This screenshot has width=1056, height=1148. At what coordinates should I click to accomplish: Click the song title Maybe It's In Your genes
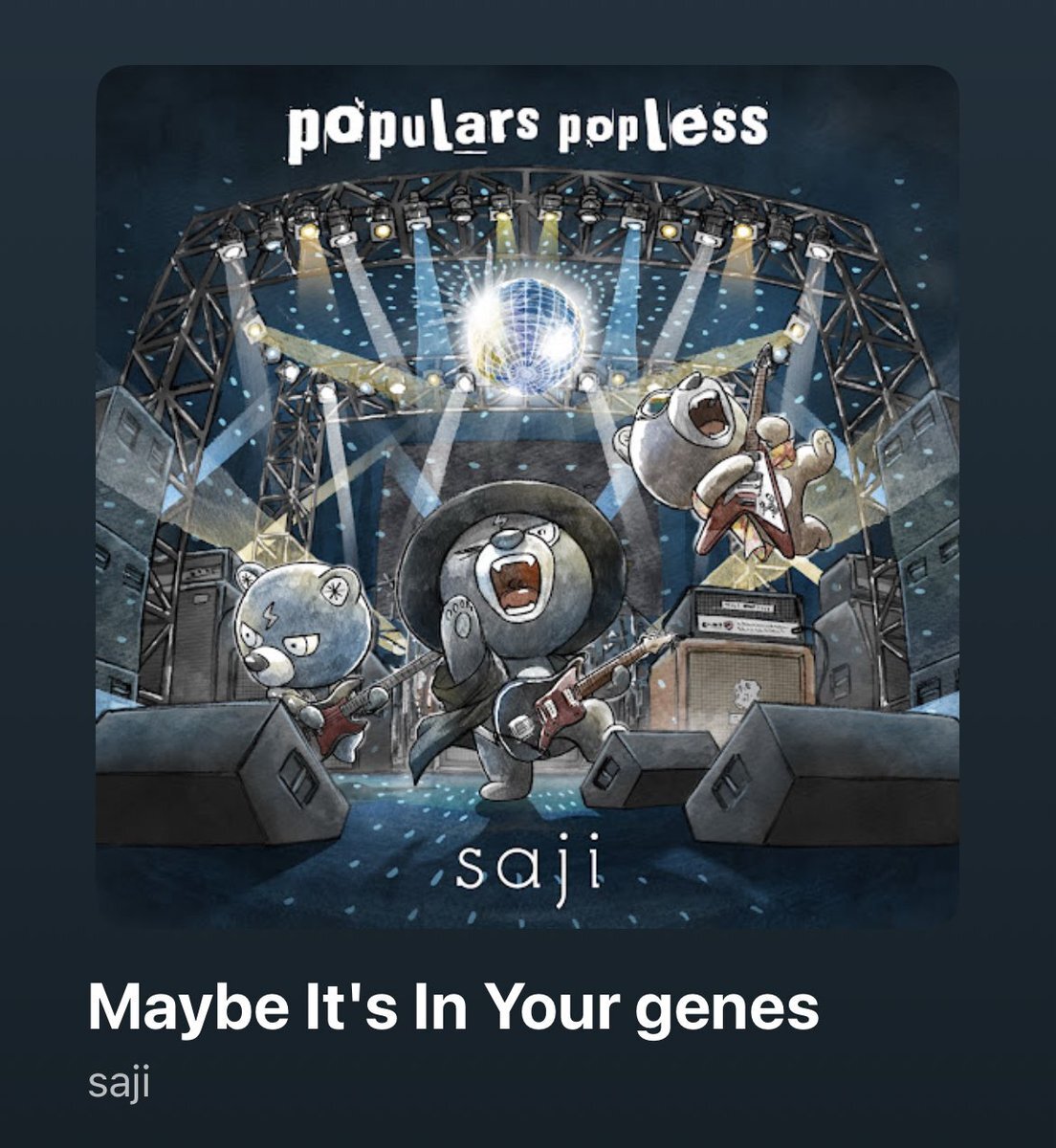453,1007
